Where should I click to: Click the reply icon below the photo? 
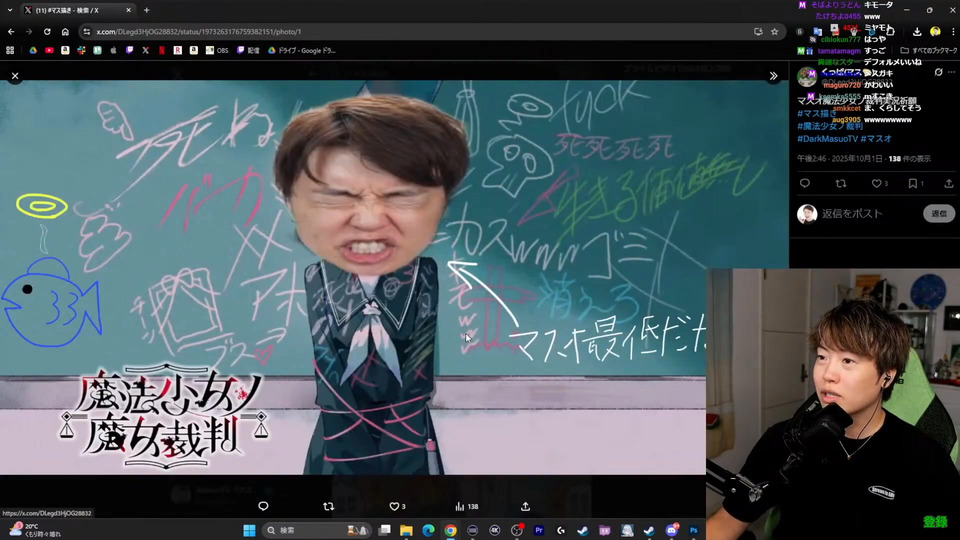[263, 506]
